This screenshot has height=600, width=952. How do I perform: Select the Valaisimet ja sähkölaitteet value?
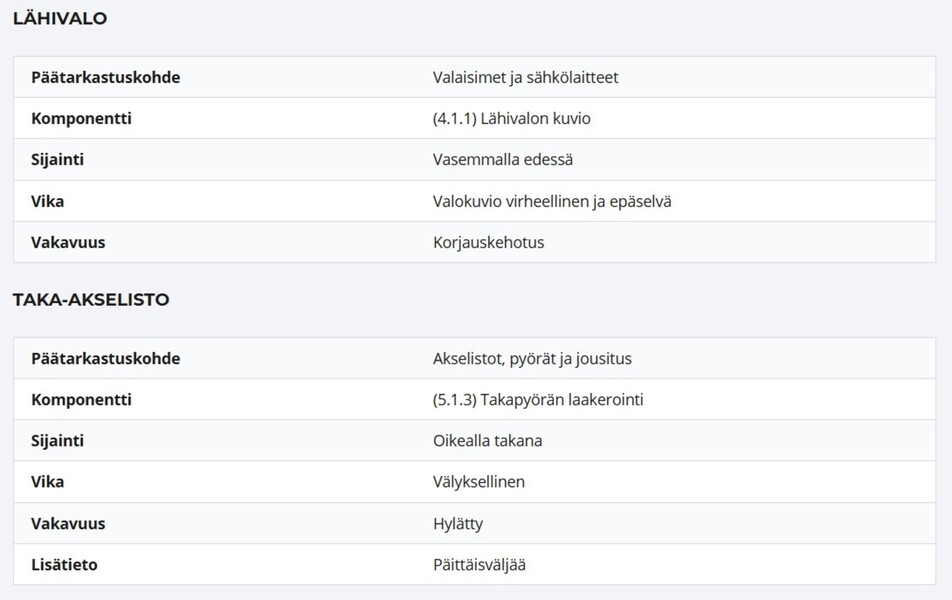pos(525,78)
